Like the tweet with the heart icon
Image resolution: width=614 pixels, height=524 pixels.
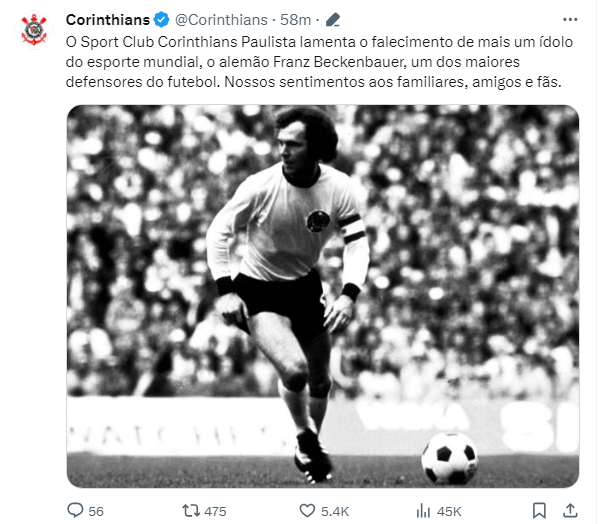pos(307,511)
